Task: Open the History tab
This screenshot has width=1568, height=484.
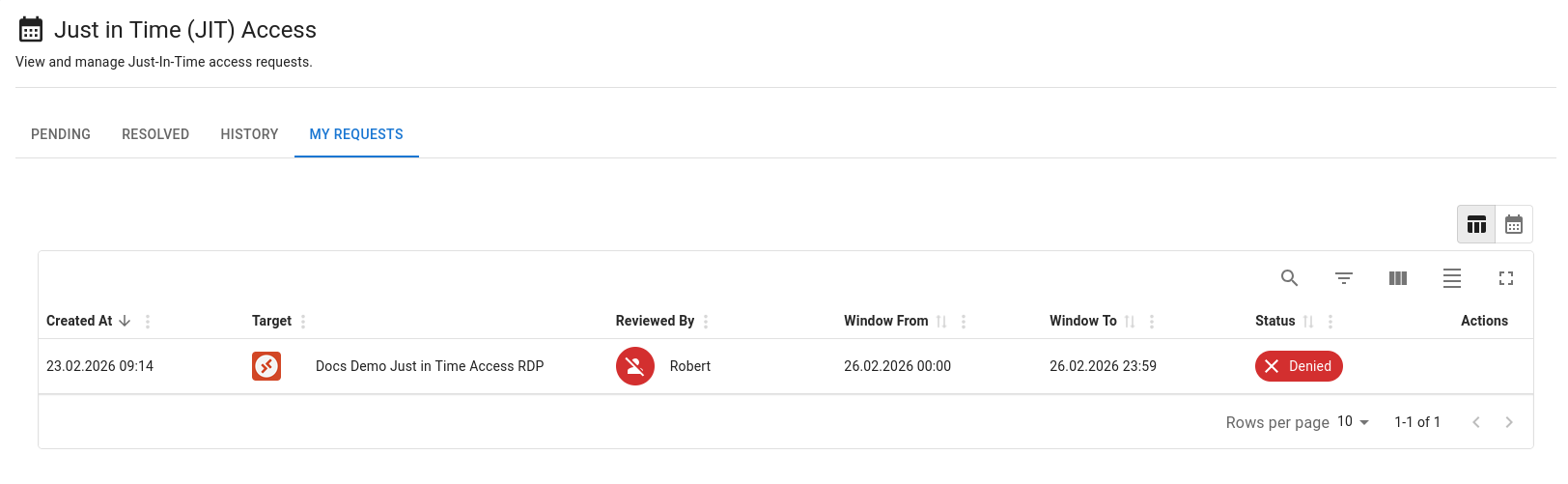Action: (x=249, y=134)
